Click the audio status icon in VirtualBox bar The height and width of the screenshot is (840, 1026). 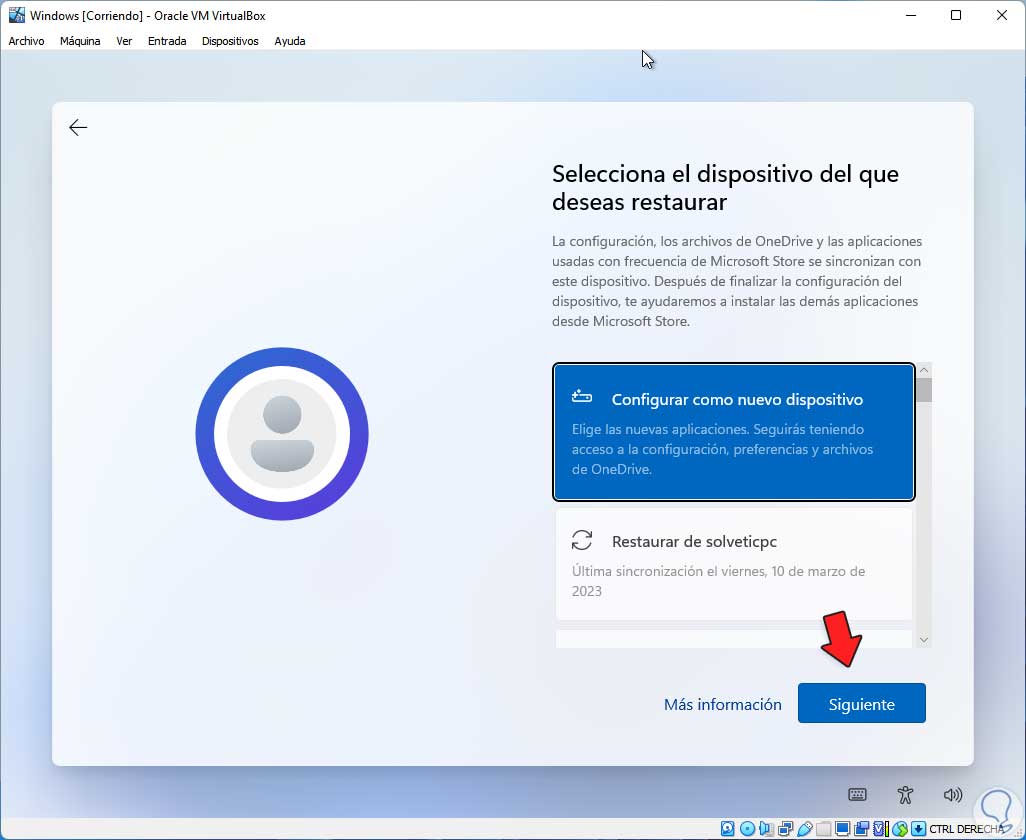tap(766, 829)
